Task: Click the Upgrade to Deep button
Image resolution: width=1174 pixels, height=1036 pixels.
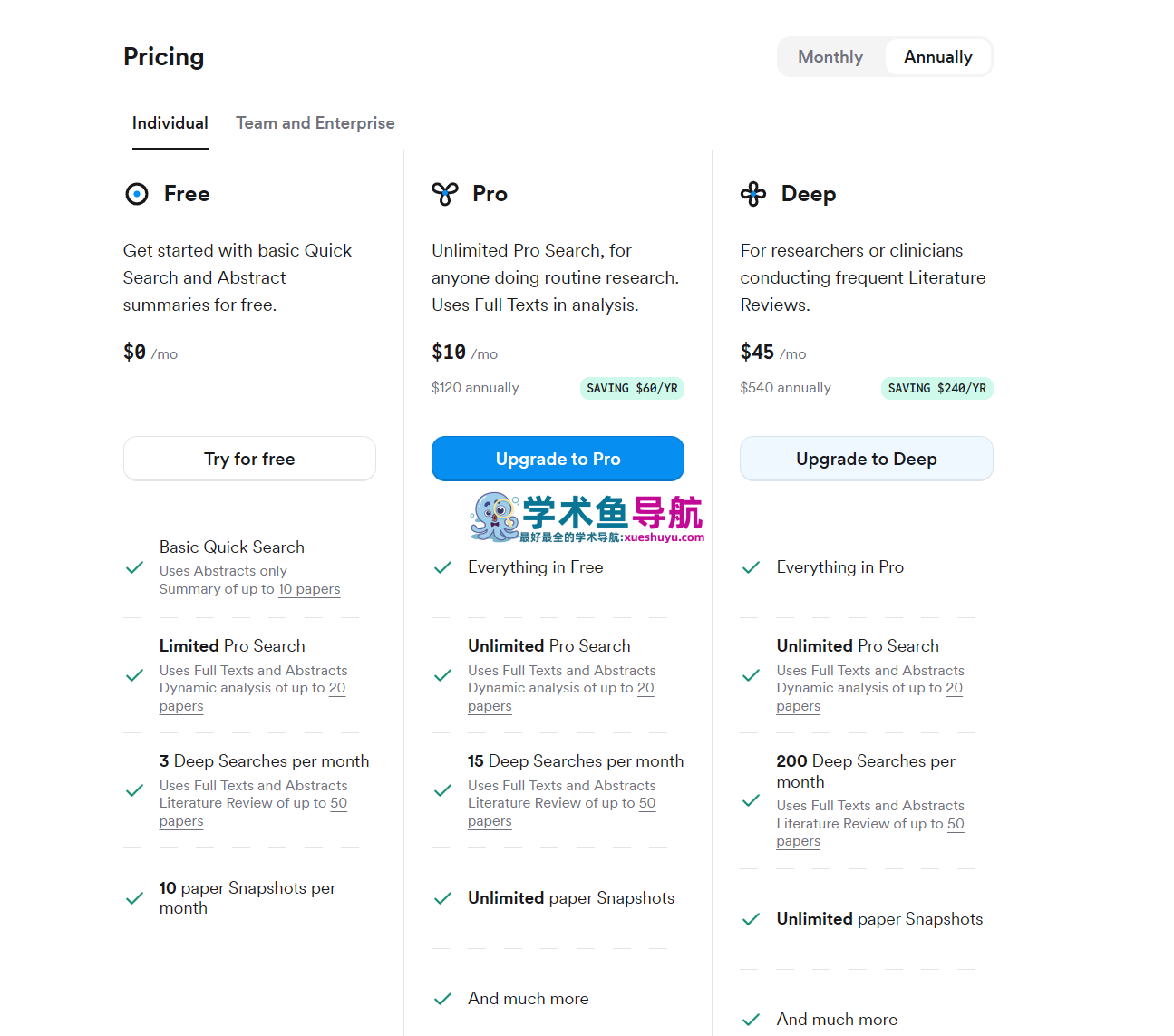Action: click(867, 459)
